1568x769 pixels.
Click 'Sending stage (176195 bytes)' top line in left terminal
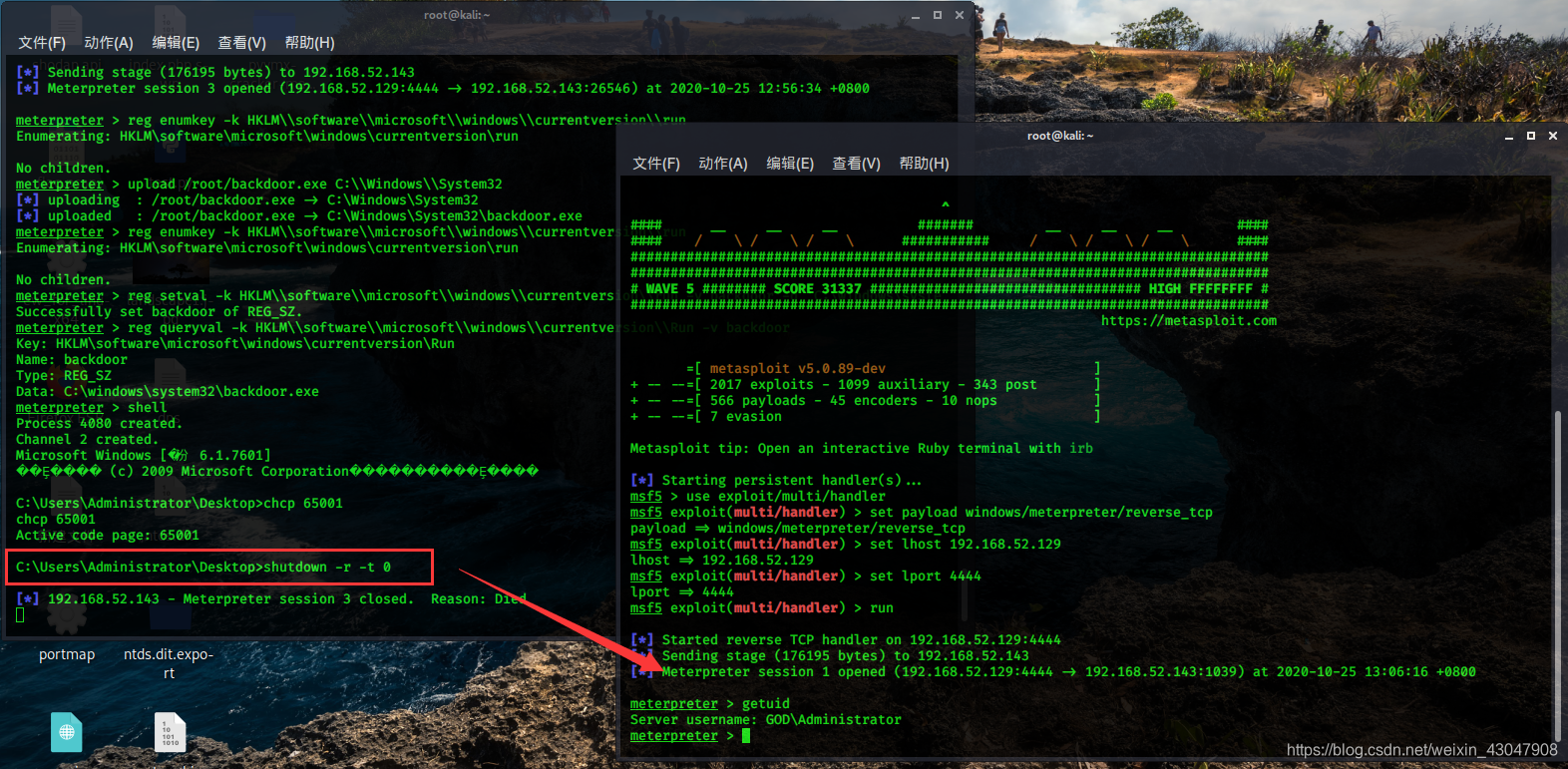[x=215, y=72]
